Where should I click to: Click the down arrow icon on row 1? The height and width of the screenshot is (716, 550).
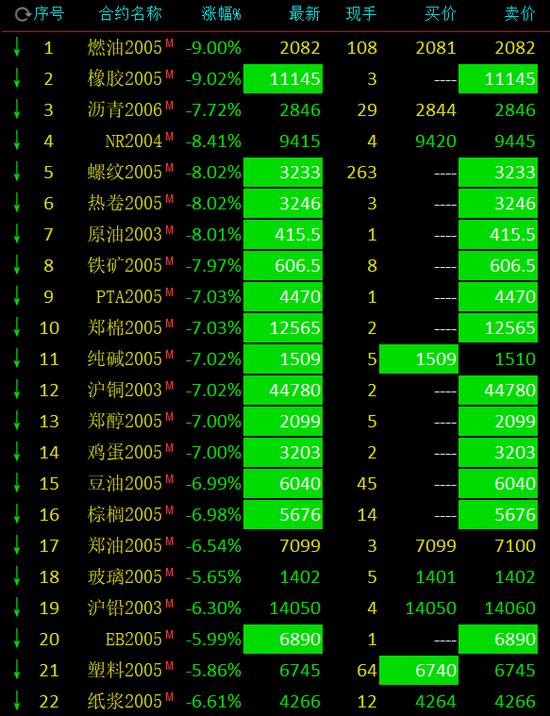pos(17,47)
